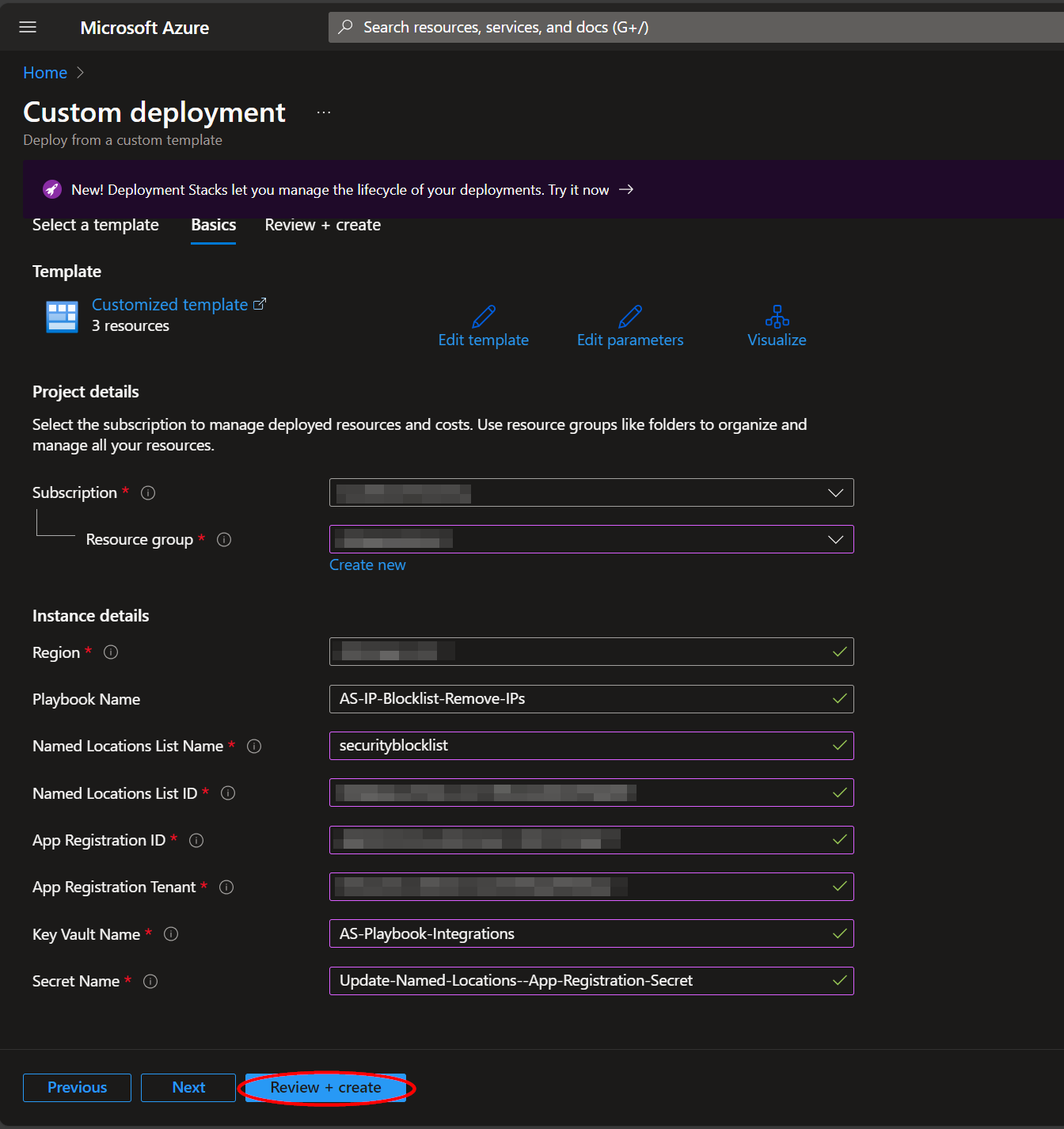Show info tooltip for Resource group
Image resolution: width=1064 pixels, height=1129 pixels.
[x=224, y=540]
